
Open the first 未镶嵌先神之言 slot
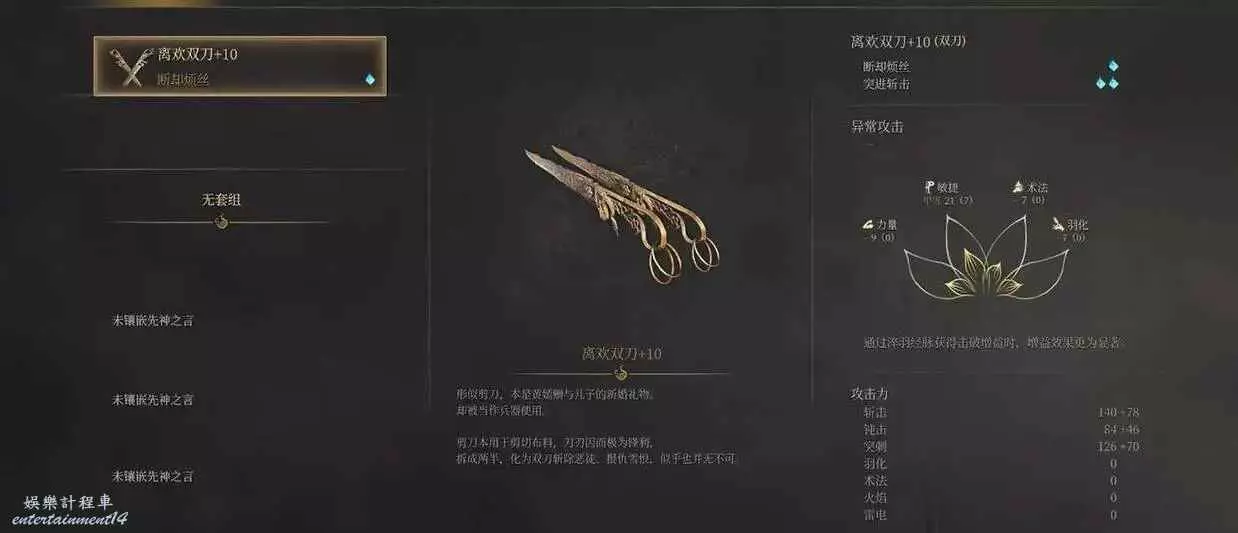(153, 321)
